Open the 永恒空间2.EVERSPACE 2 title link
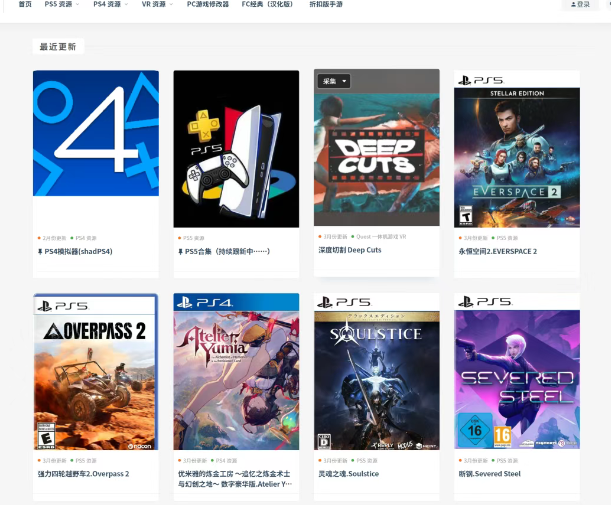Viewport: 611px width, 505px height. [x=498, y=252]
